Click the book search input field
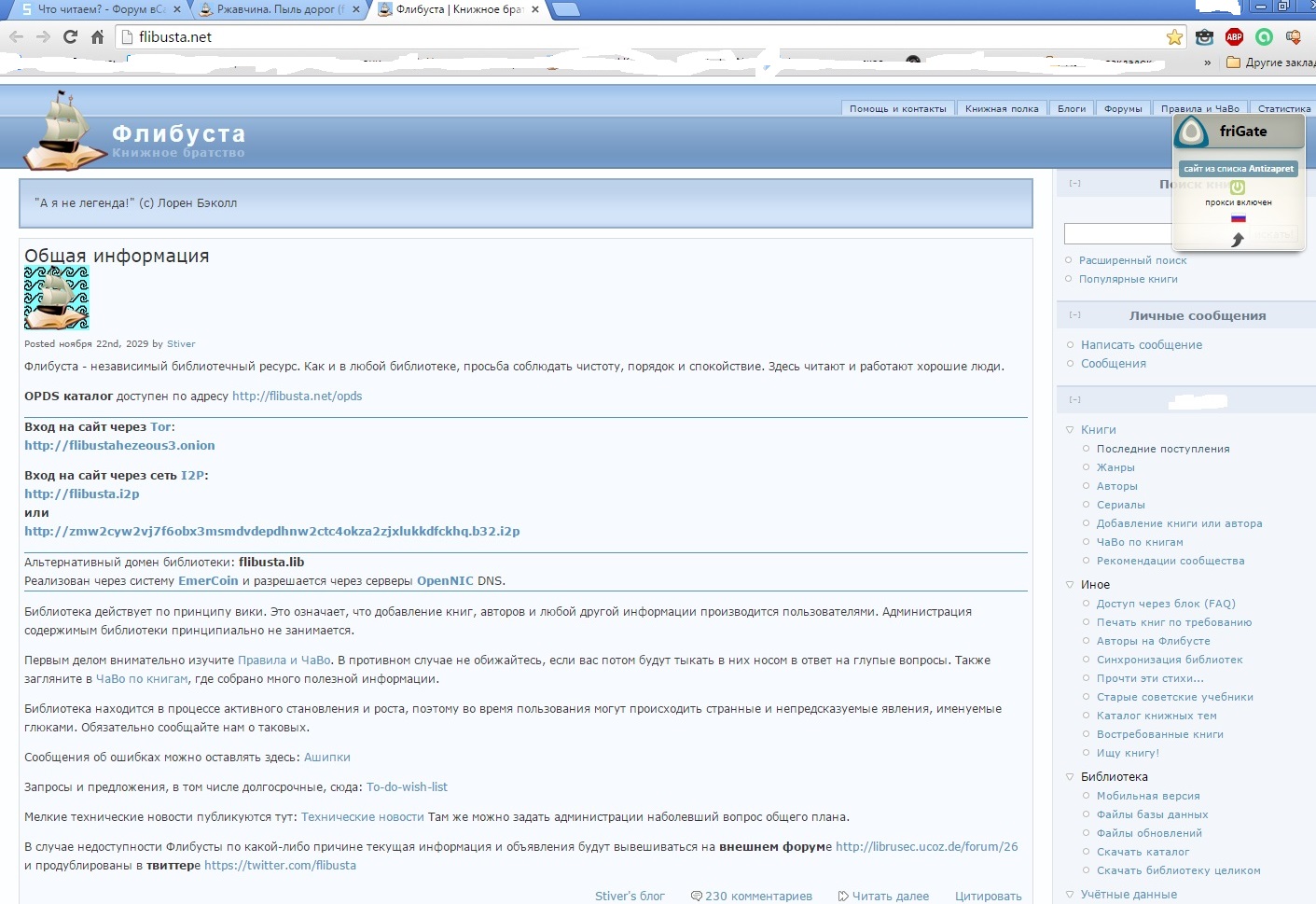 pyautogui.click(x=1117, y=233)
